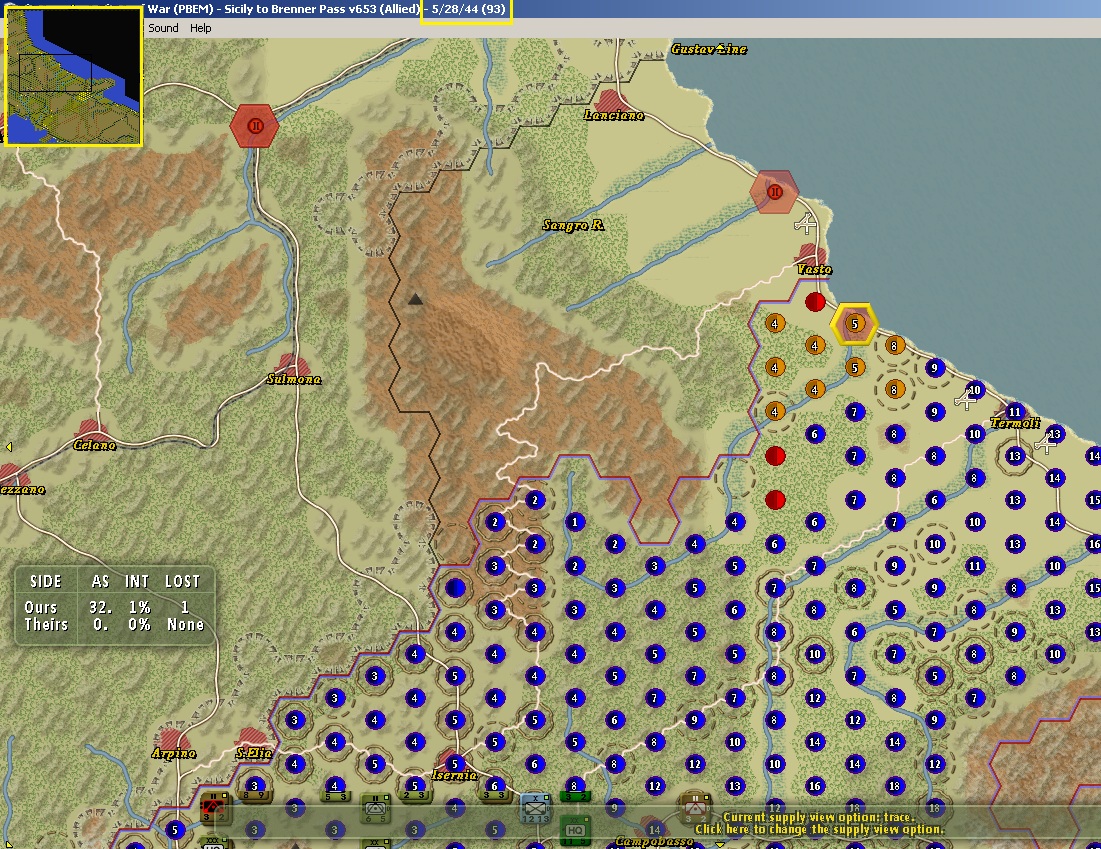Screen dimensions: 1101x849
Task: Select the yellow-highlighted hex with supply 5
Action: [854, 324]
